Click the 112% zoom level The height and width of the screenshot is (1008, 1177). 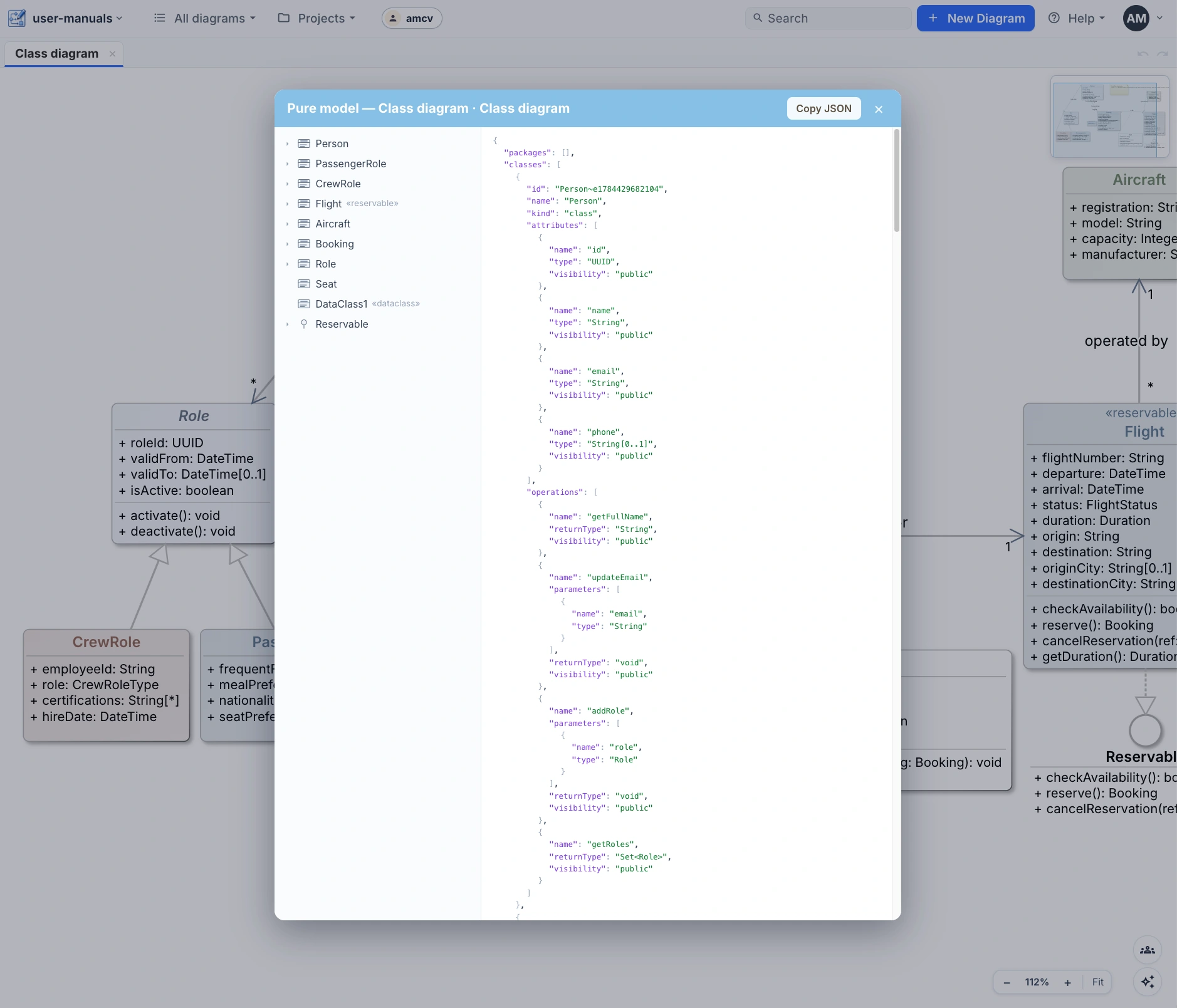pyautogui.click(x=1037, y=982)
